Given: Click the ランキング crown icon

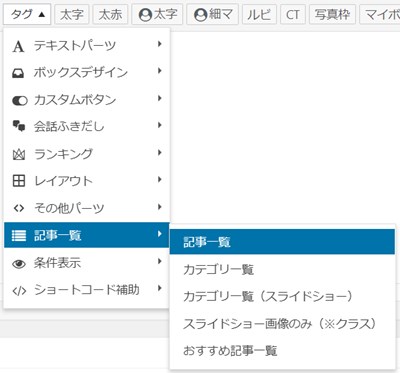Looking at the screenshot, I should point(19,154).
